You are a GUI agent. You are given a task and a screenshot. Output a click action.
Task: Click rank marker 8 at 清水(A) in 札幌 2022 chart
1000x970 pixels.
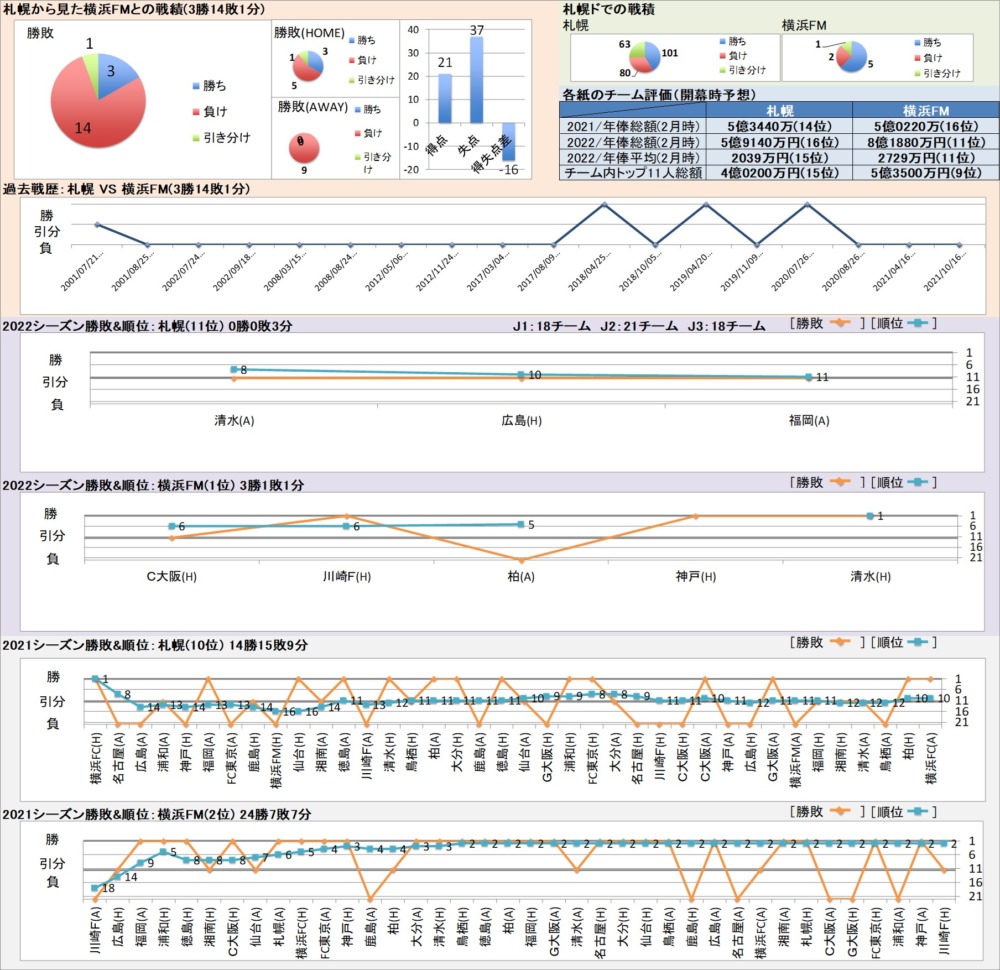tap(234, 370)
